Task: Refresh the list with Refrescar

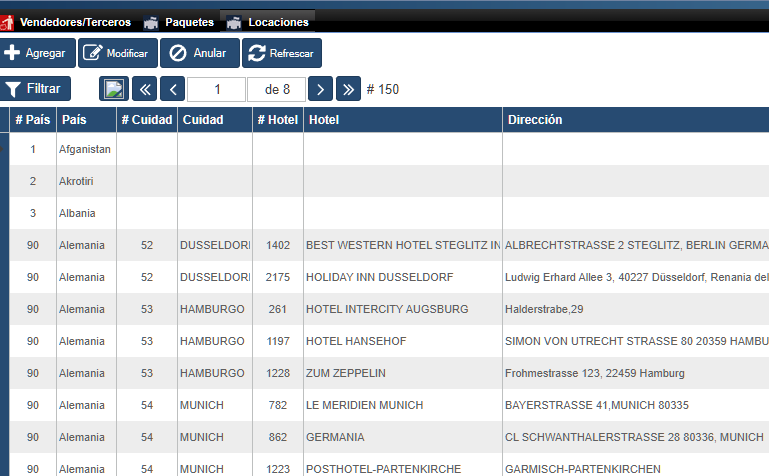Action: tap(281, 53)
